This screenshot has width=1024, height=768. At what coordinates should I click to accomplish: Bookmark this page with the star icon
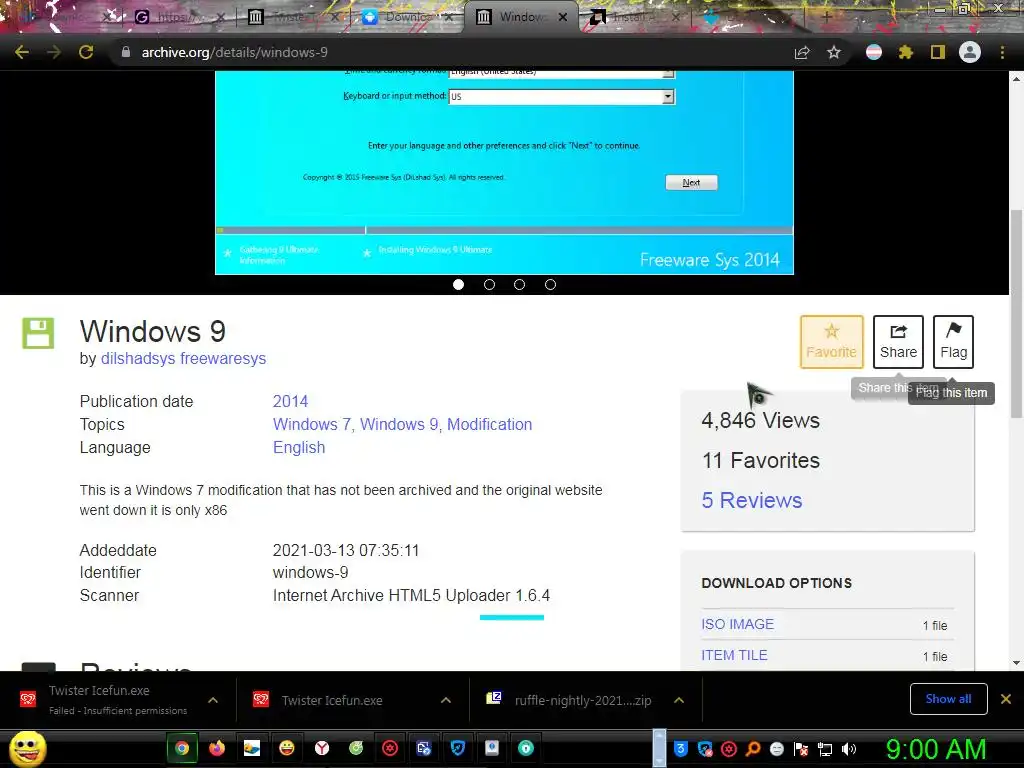pos(834,52)
